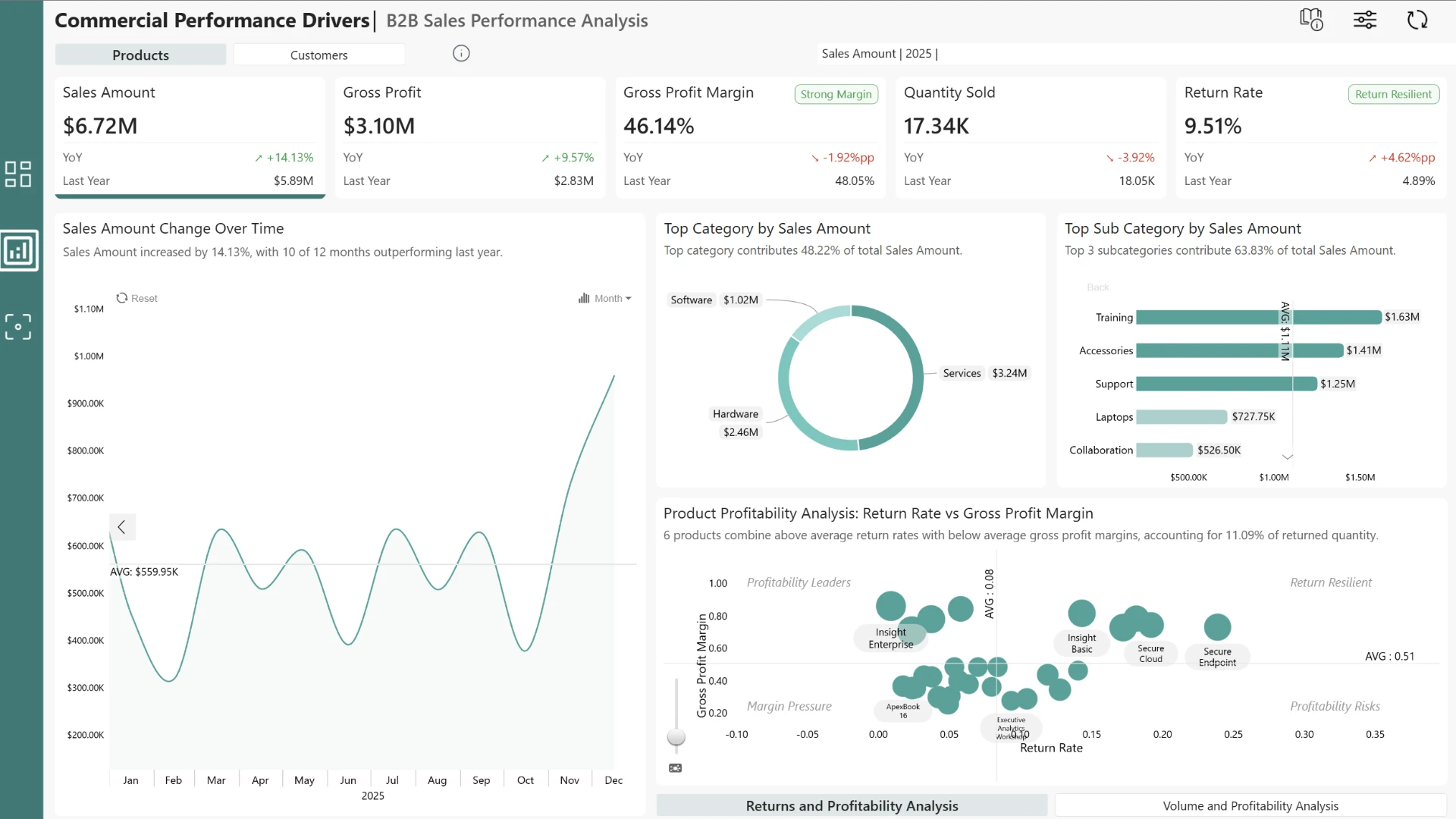Open the report guide icon in header
The height and width of the screenshot is (819, 1456).
[x=1311, y=20]
